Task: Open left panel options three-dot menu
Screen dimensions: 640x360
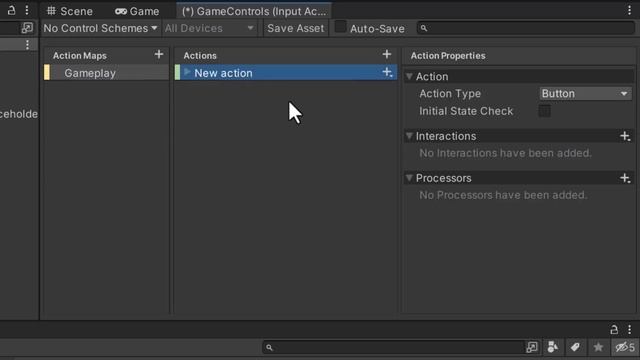Action: (x=27, y=44)
